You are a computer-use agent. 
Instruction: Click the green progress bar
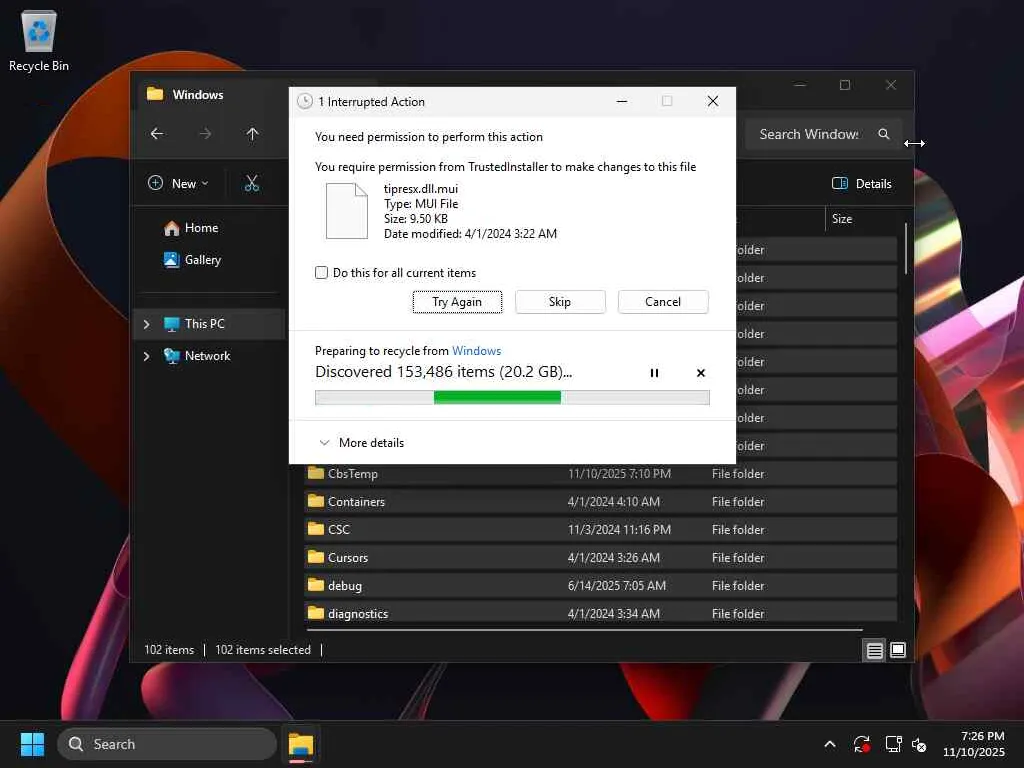512,398
